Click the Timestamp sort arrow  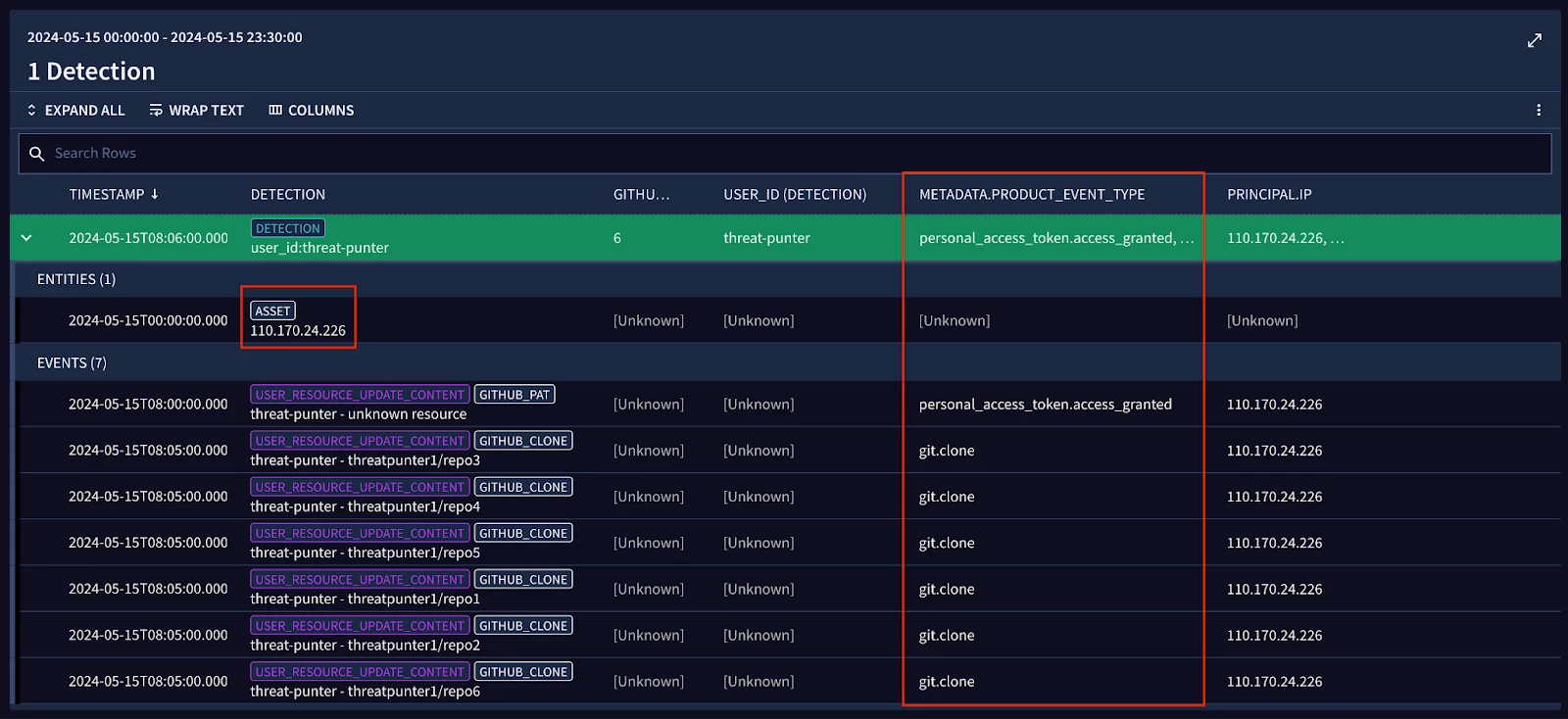click(x=154, y=194)
